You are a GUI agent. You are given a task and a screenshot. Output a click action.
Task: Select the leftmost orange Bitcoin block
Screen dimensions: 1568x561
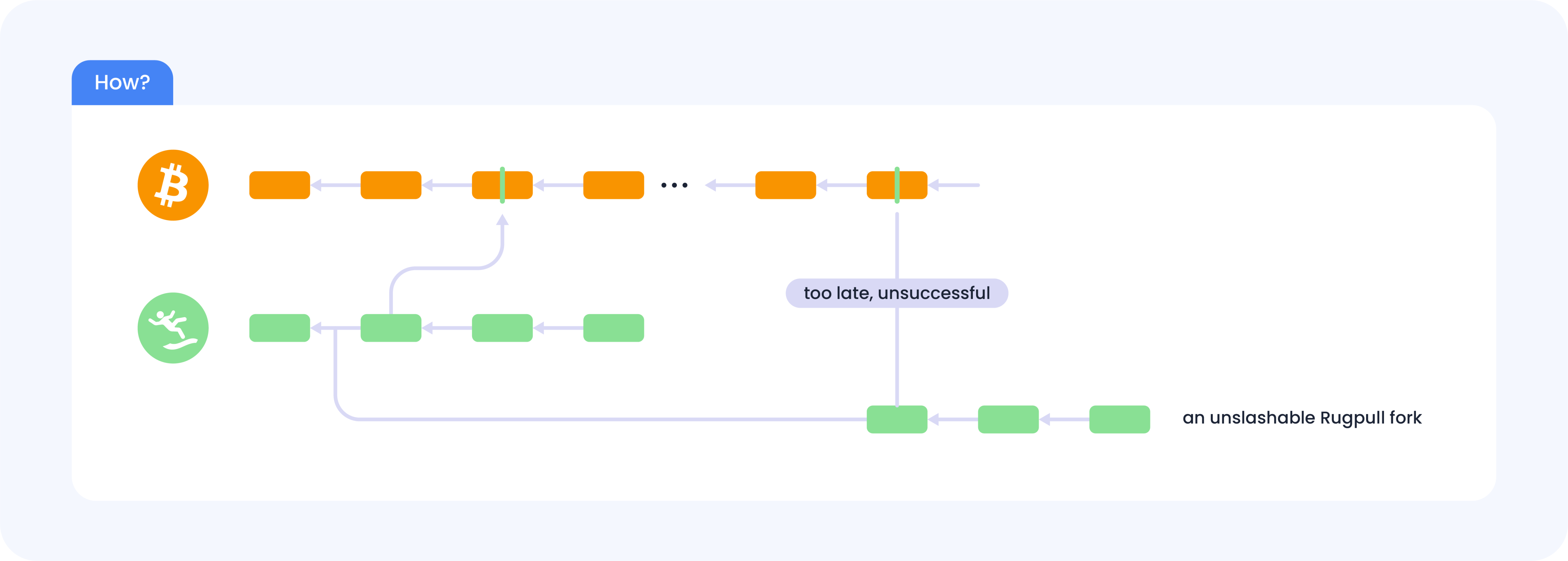[279, 185]
